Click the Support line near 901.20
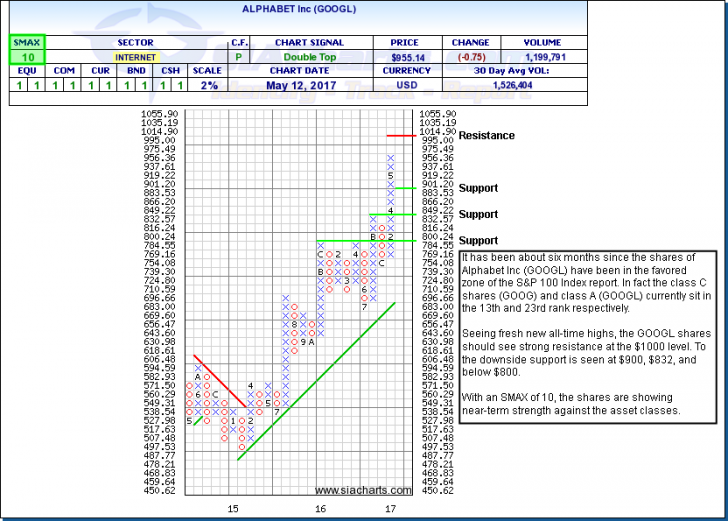 click(x=406, y=188)
